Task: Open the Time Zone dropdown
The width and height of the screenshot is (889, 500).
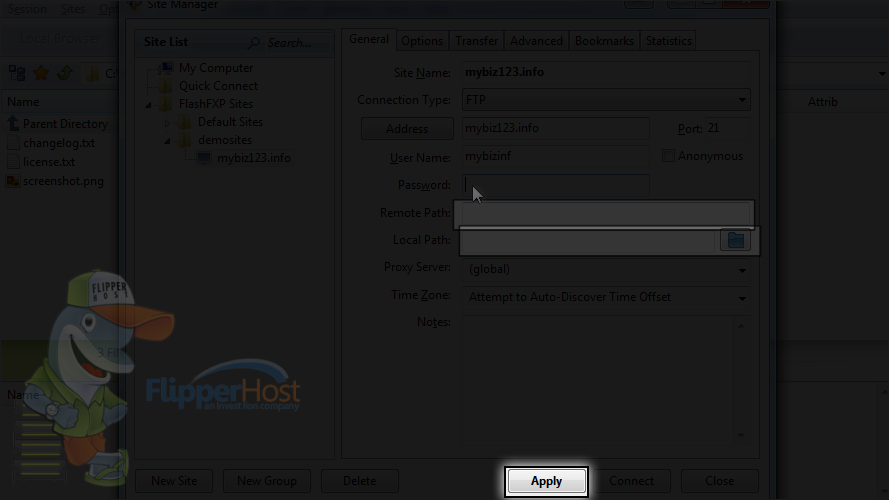Action: 606,297
